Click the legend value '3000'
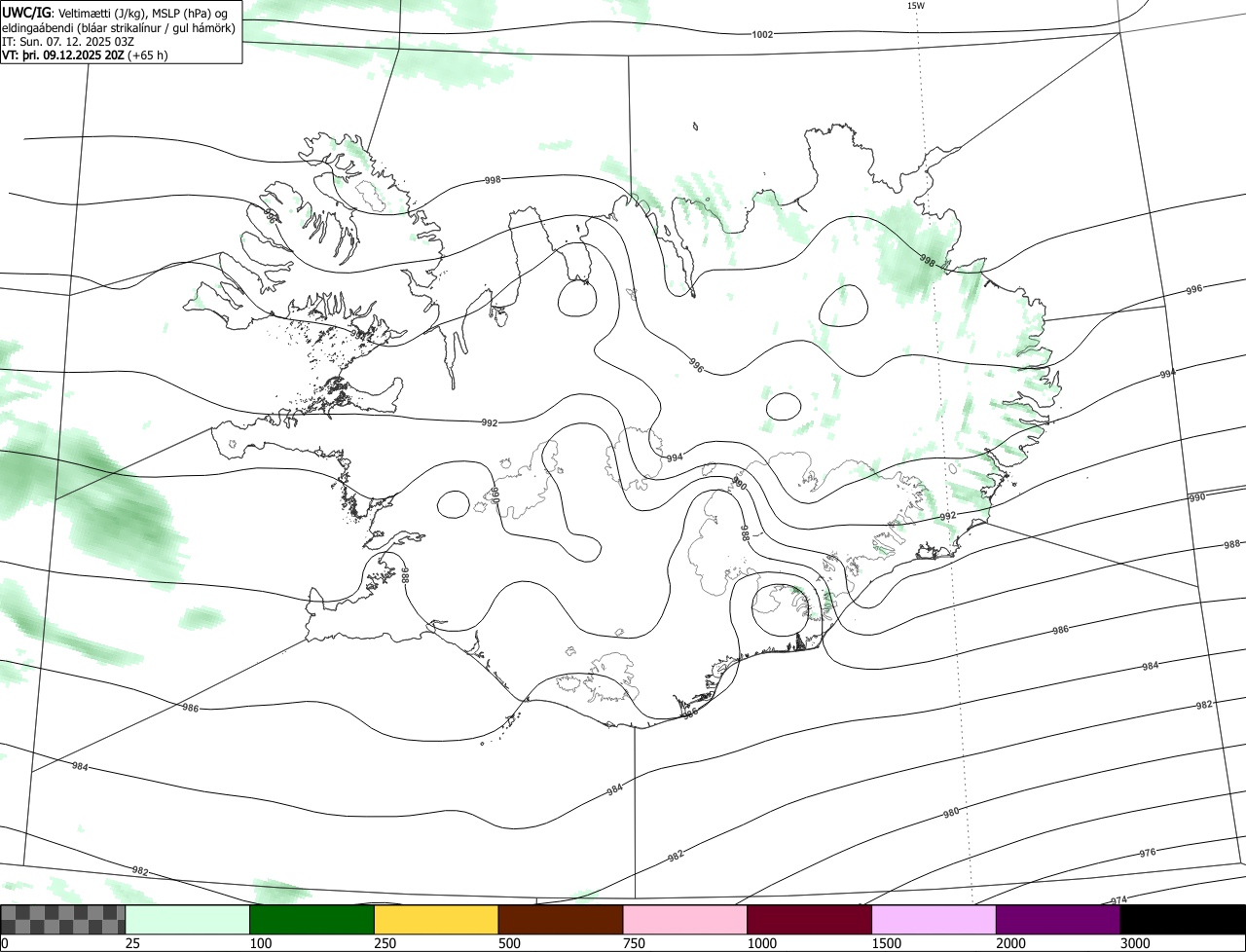This screenshot has height=952, width=1246. (x=1135, y=943)
